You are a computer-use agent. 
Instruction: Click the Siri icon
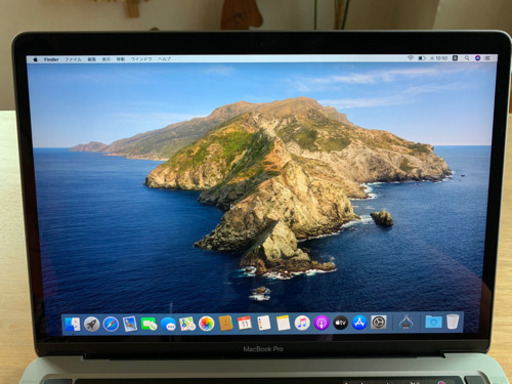click(x=477, y=58)
